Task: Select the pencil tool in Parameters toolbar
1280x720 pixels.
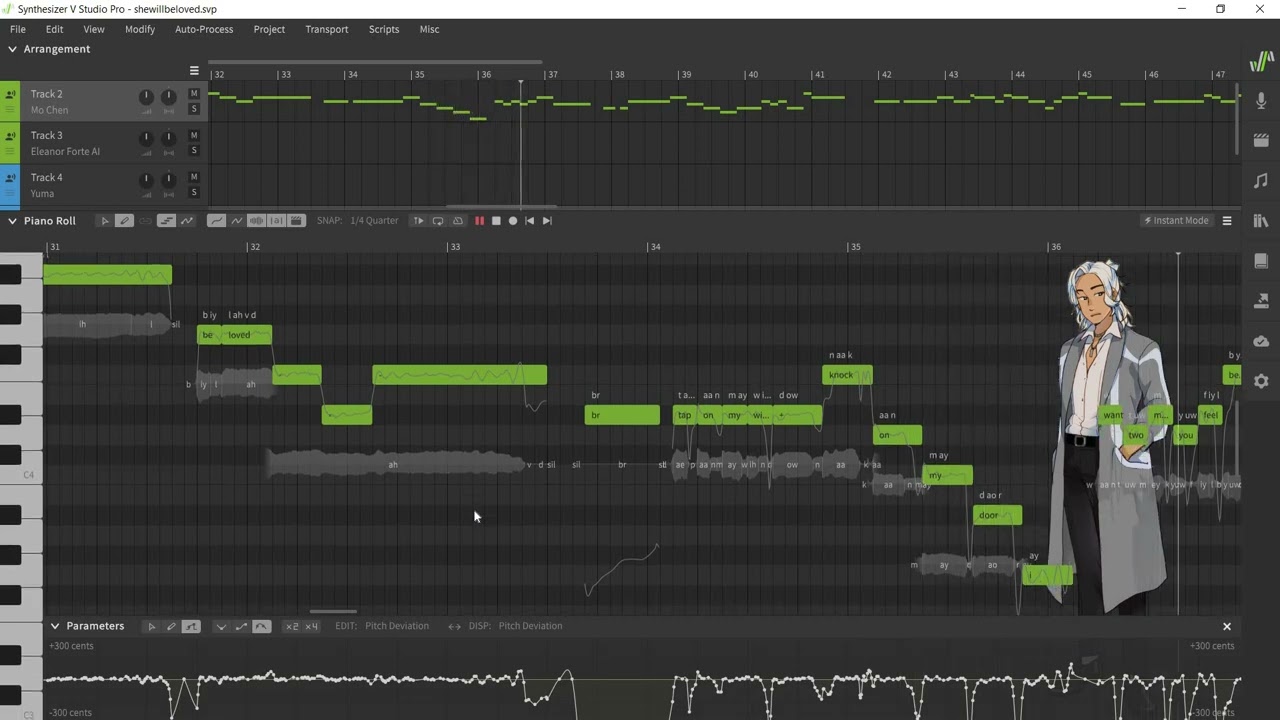Action: (x=171, y=626)
